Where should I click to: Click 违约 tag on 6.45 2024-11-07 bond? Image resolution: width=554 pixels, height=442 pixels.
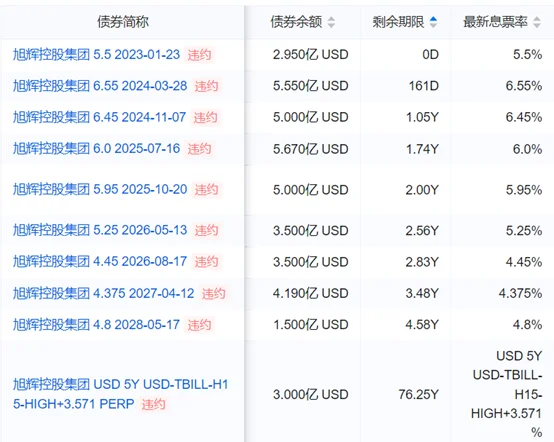(205, 118)
